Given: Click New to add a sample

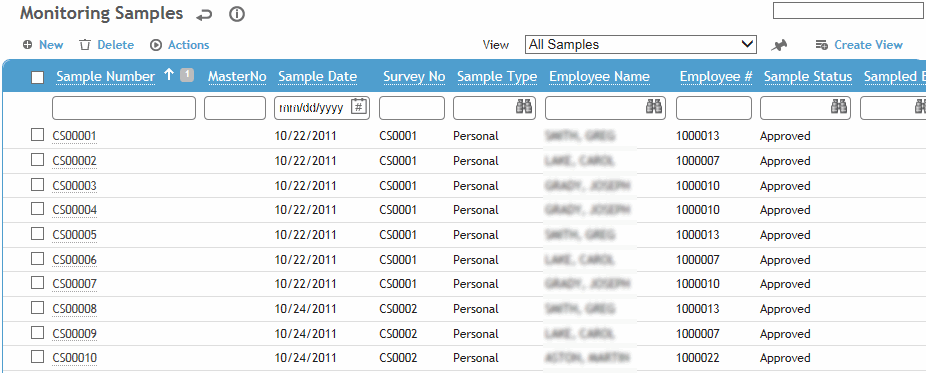Looking at the screenshot, I should coord(43,45).
